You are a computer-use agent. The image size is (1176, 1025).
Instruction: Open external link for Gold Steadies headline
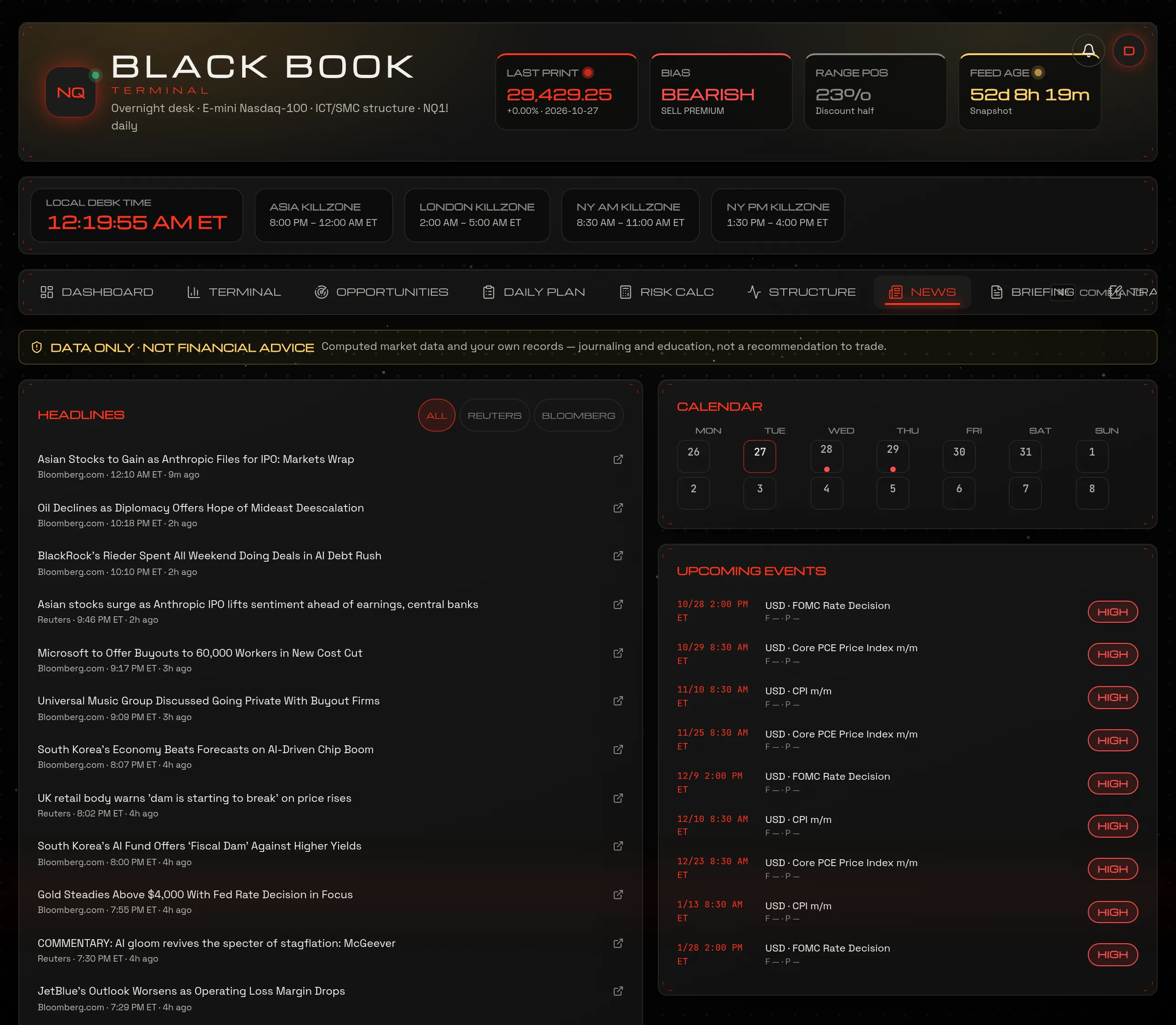point(618,895)
